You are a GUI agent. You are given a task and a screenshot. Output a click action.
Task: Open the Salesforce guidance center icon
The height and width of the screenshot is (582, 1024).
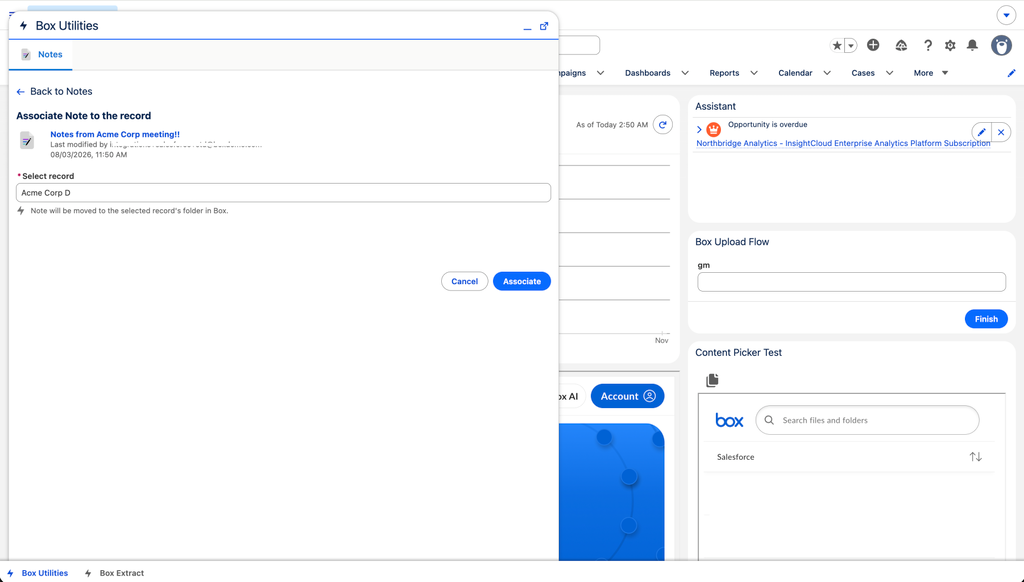click(901, 45)
